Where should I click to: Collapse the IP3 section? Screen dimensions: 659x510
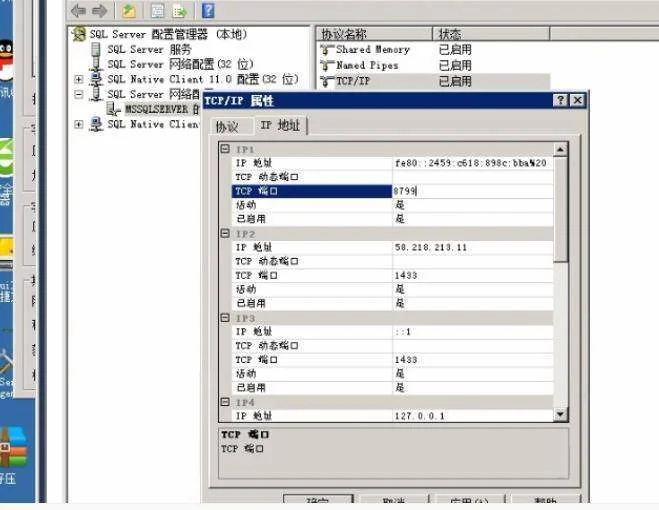tap(225, 318)
